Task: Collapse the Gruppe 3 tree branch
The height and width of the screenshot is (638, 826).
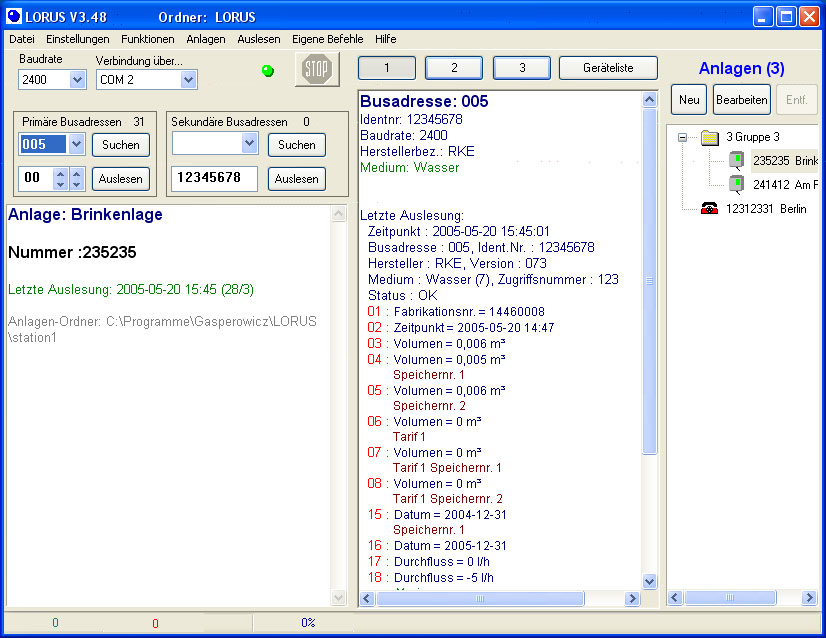Action: (x=683, y=137)
